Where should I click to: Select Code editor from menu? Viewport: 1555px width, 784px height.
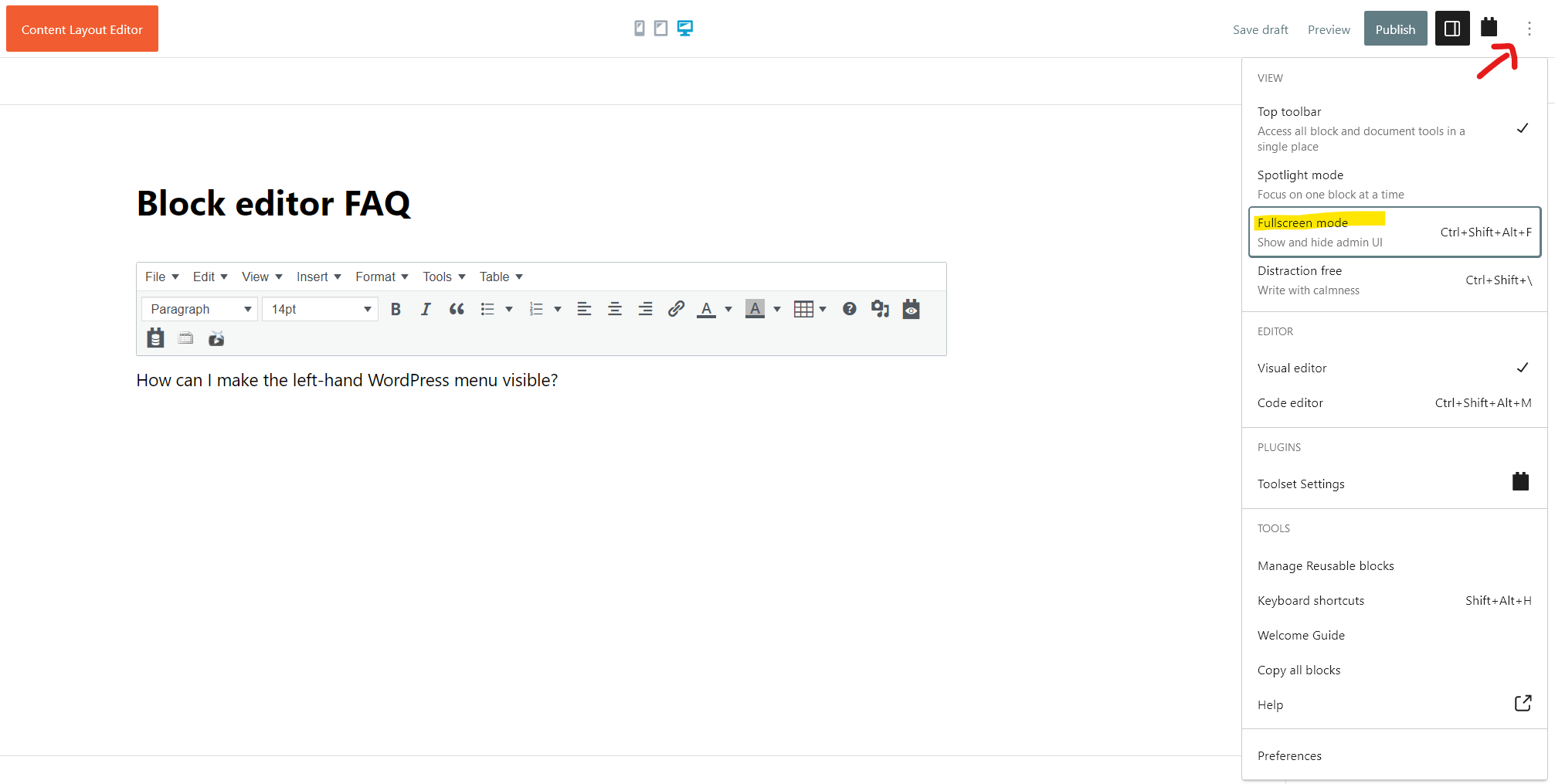(x=1290, y=402)
